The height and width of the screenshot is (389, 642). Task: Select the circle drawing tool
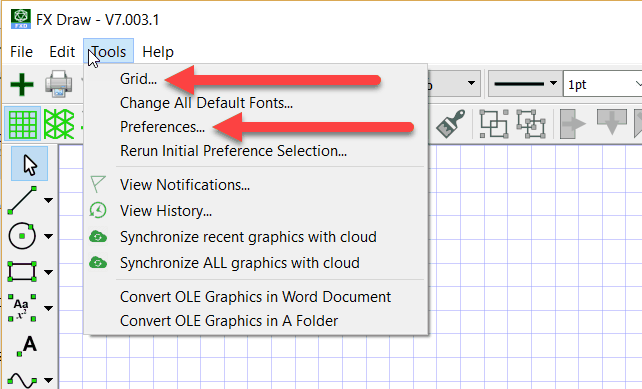tap(22, 236)
